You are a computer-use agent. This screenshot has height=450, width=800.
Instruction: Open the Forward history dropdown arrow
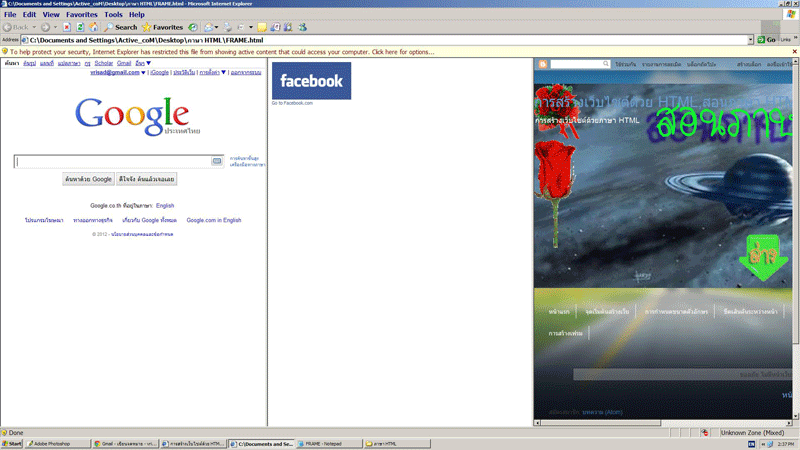(55, 27)
